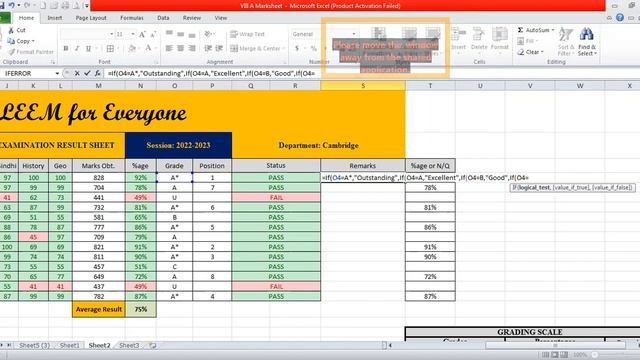
Task: Open the View ribbon tab
Action: 221,18
